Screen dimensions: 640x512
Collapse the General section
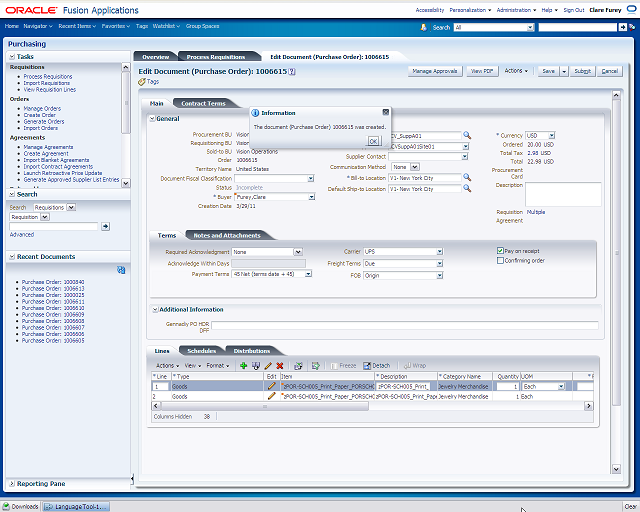tap(152, 118)
